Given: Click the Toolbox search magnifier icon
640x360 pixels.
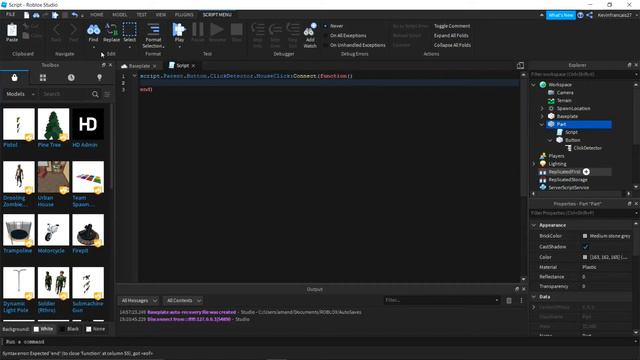Looking at the screenshot, I should [95, 94].
